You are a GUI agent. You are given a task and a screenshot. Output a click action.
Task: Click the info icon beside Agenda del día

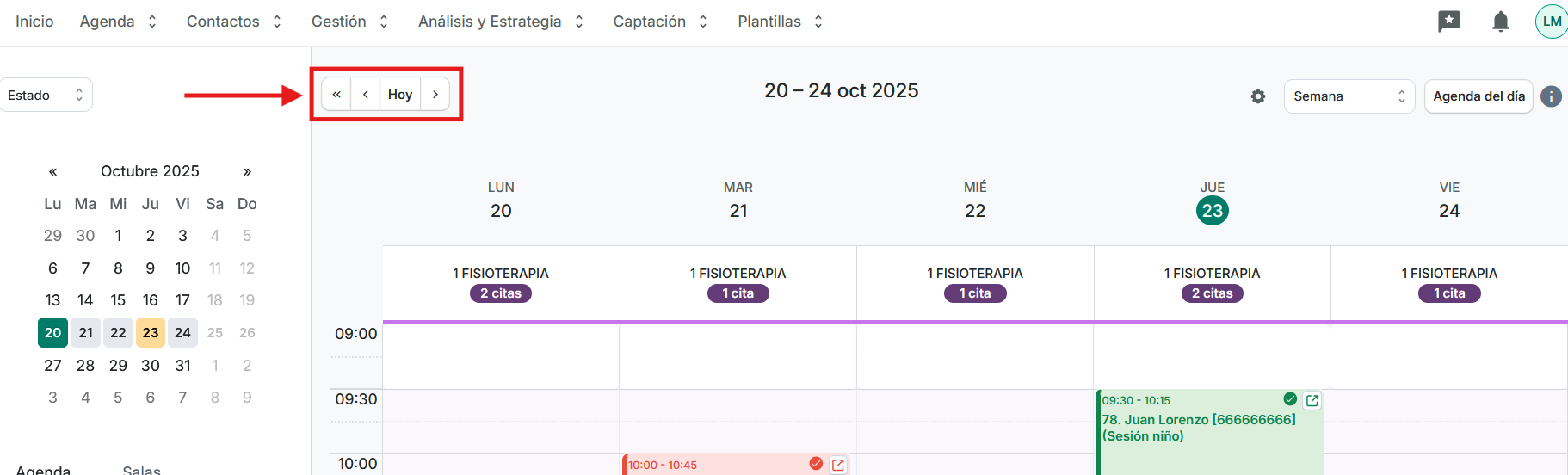point(1551,96)
